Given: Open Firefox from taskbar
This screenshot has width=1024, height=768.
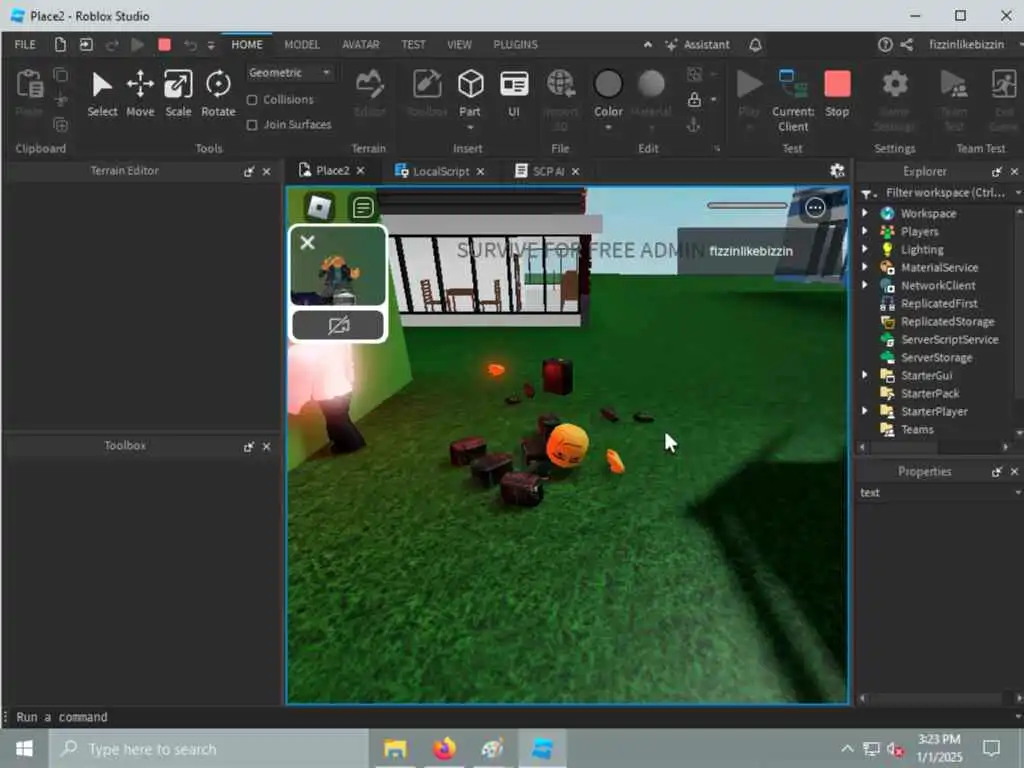Looking at the screenshot, I should [444, 748].
